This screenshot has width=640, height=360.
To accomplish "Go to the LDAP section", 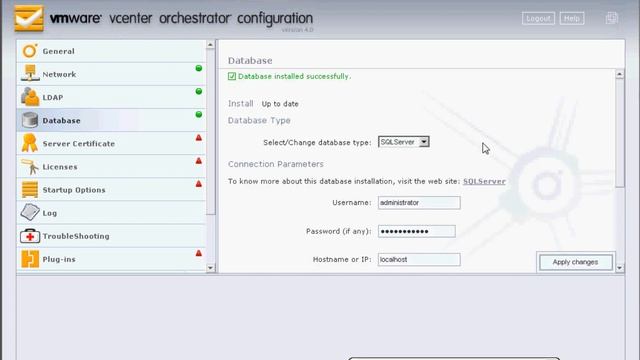I will coord(111,97).
